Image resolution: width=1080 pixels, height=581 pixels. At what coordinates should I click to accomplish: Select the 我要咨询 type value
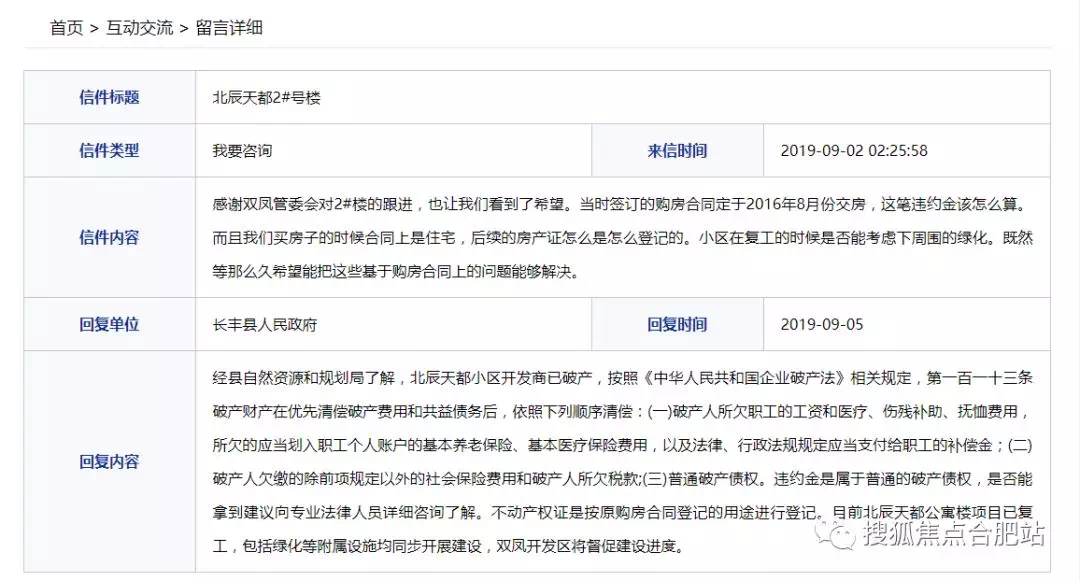[x=242, y=151]
